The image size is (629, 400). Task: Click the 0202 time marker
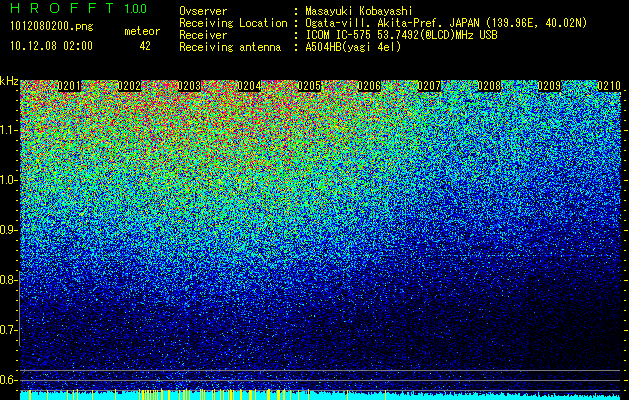click(x=129, y=86)
